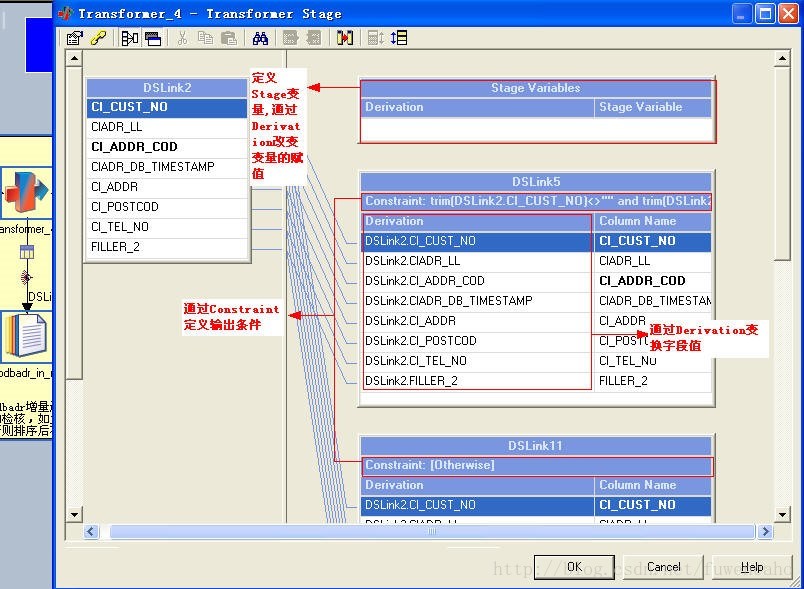This screenshot has height=589, width=804.
Task: Click OK to confirm the transformer
Action: click(x=574, y=567)
